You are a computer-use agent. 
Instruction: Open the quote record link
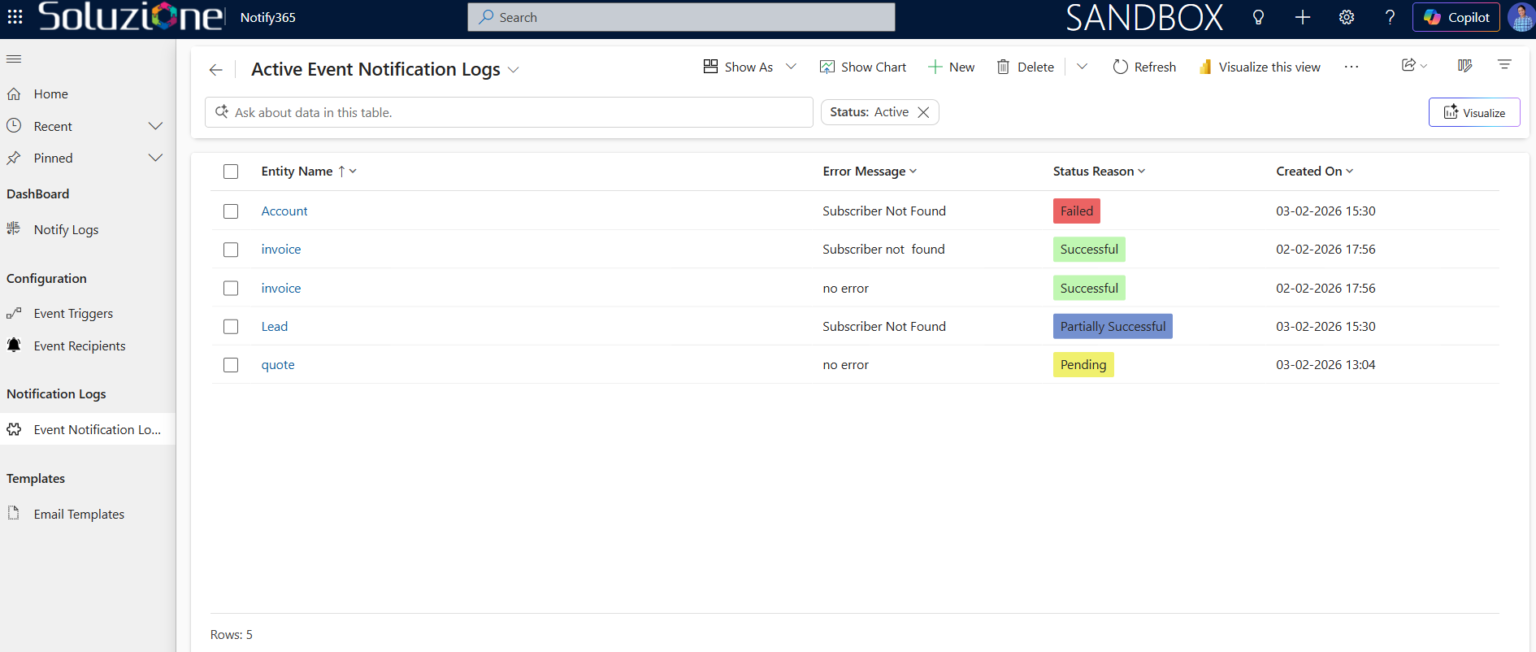pyautogui.click(x=278, y=365)
